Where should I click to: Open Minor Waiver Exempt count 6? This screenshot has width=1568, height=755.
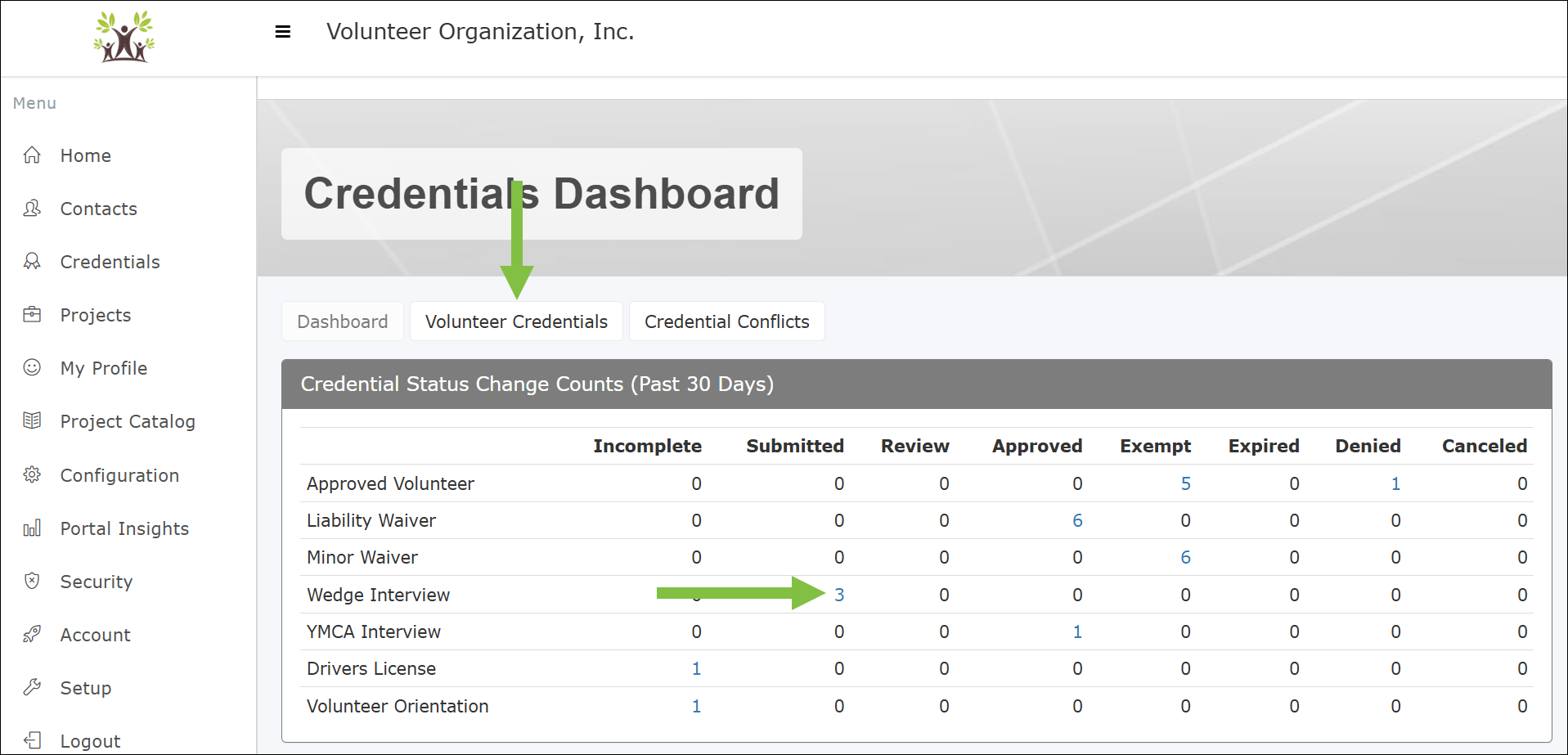click(x=1185, y=557)
